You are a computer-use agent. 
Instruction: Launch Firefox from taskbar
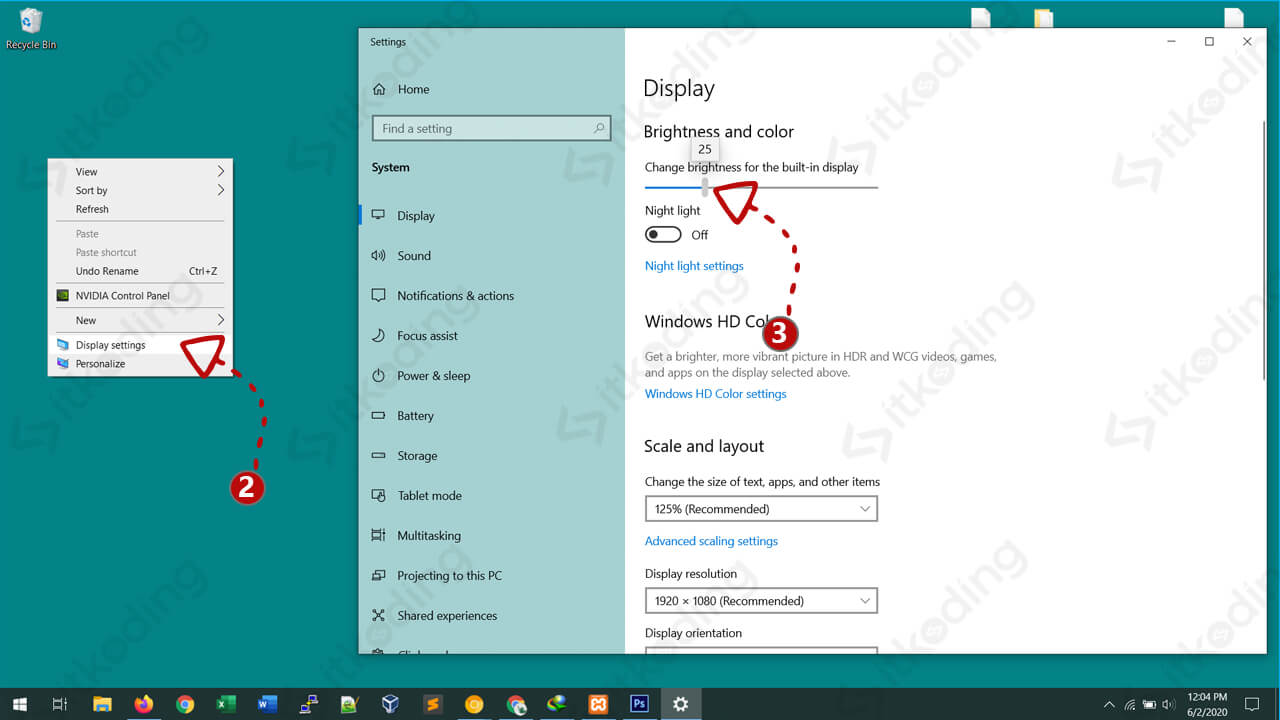pos(143,704)
